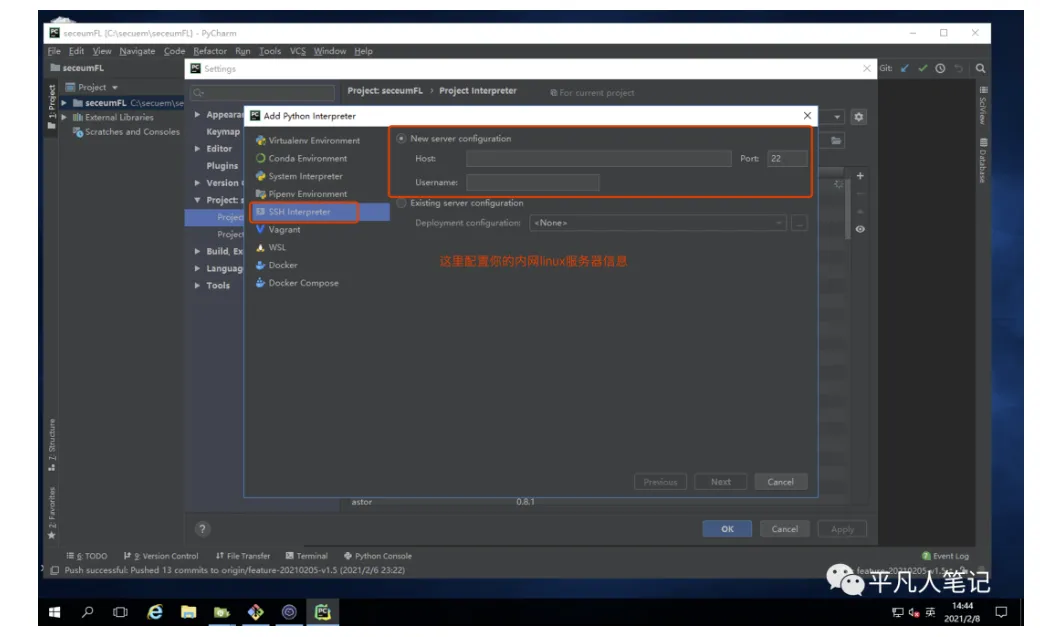Focus the Username input field
1040x637 pixels.
point(533,182)
